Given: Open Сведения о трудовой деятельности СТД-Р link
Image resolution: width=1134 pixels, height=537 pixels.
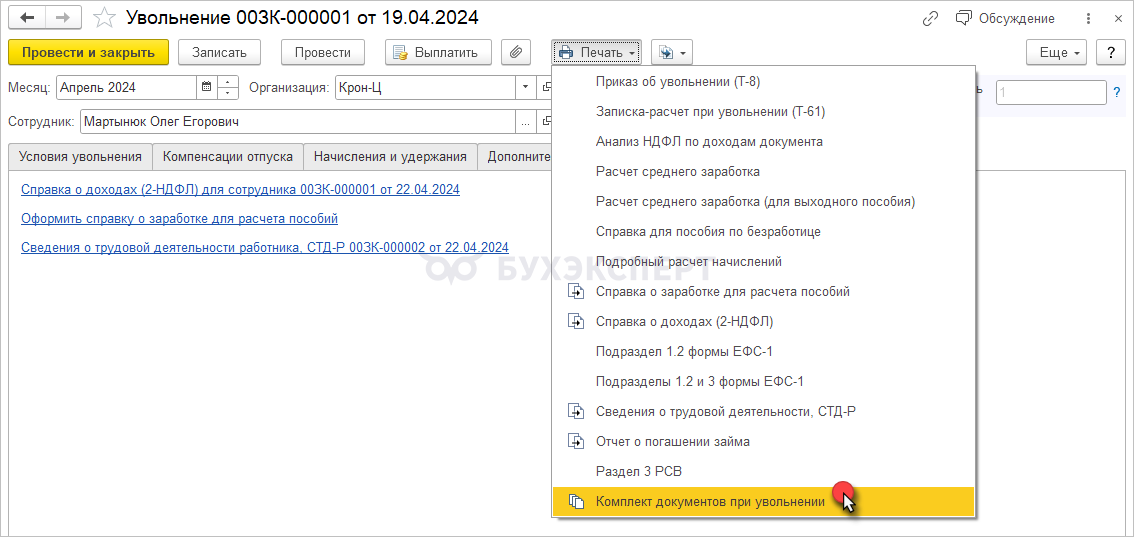Looking at the screenshot, I should 265,246.
